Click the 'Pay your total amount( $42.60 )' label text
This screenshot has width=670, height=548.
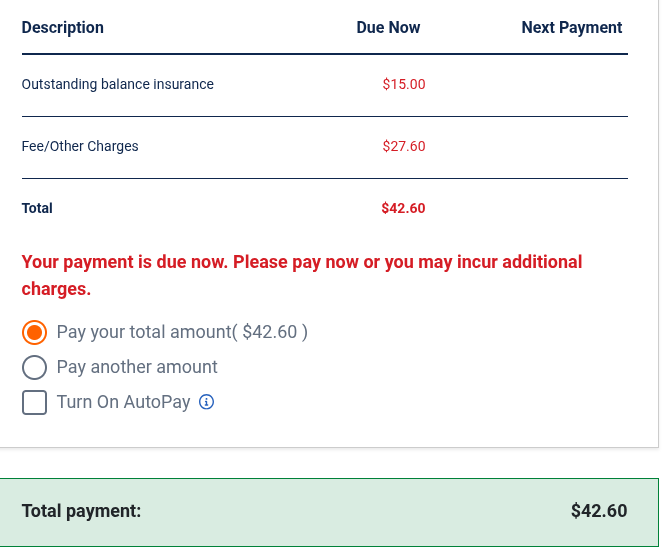point(182,332)
